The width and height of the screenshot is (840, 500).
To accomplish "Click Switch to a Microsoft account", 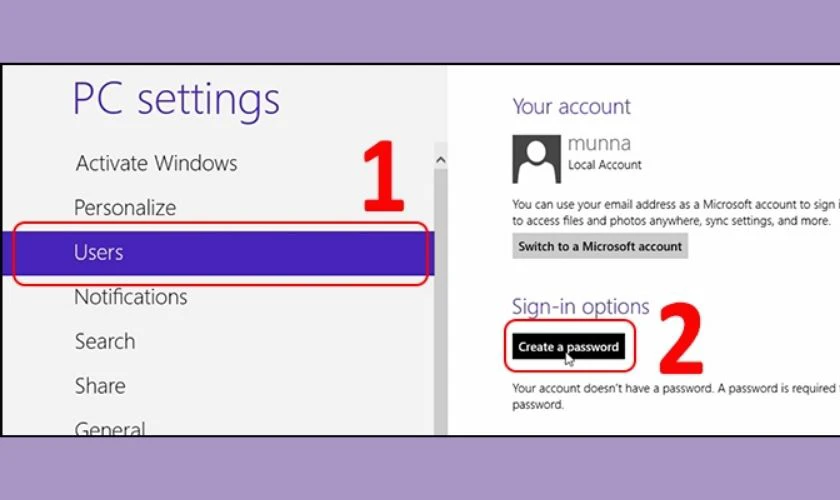I will [x=600, y=246].
